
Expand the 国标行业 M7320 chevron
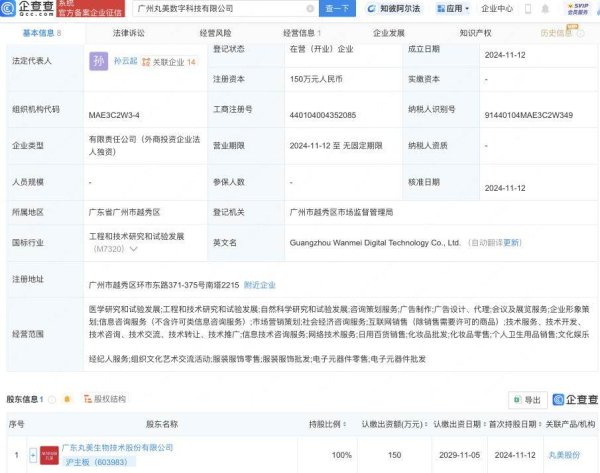[134, 249]
